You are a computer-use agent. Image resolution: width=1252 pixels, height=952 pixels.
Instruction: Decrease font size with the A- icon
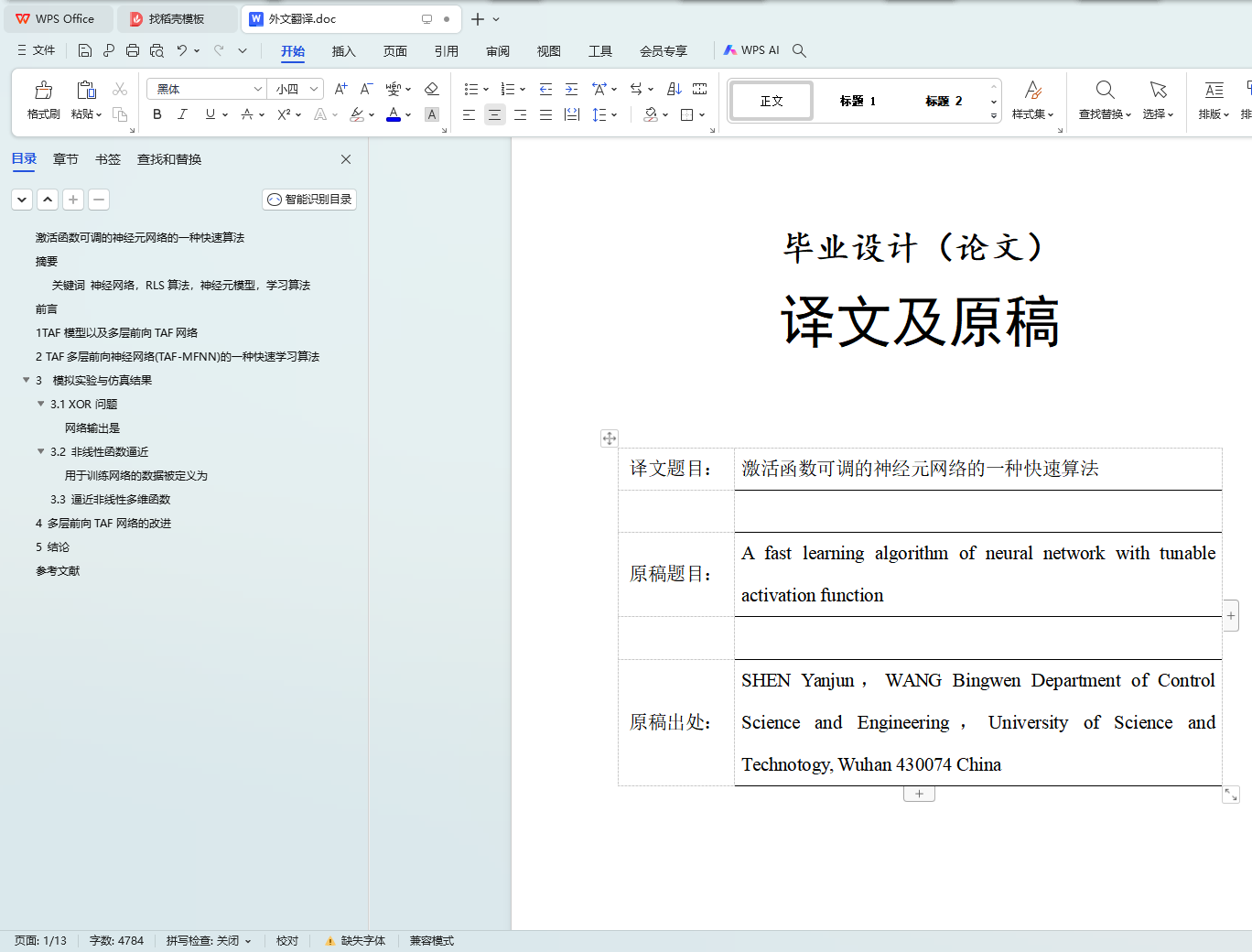pos(366,89)
